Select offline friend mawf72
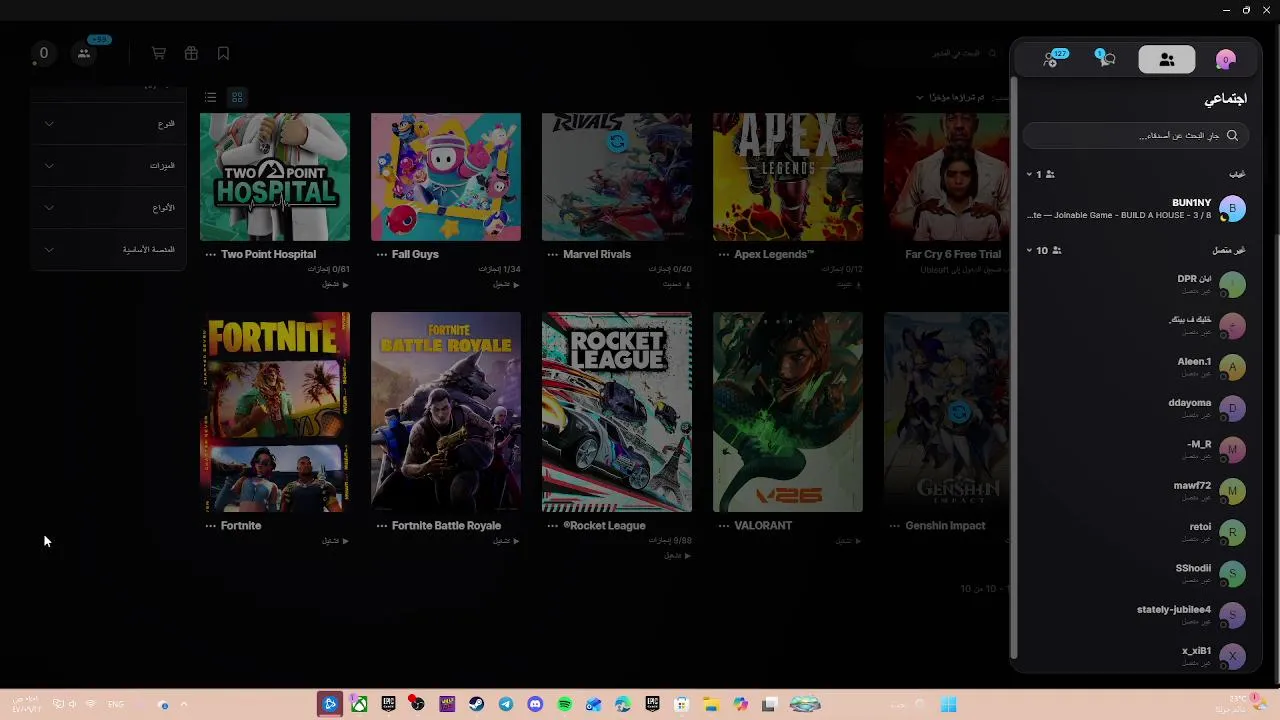1280x720 pixels. pos(1135,491)
